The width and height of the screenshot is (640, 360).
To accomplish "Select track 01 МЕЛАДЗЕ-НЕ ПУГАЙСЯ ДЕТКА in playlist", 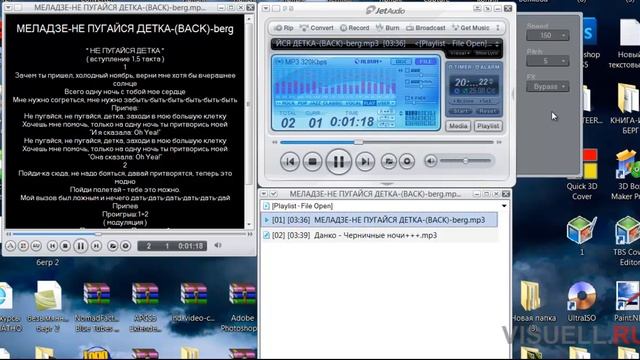I will pyautogui.click(x=379, y=220).
